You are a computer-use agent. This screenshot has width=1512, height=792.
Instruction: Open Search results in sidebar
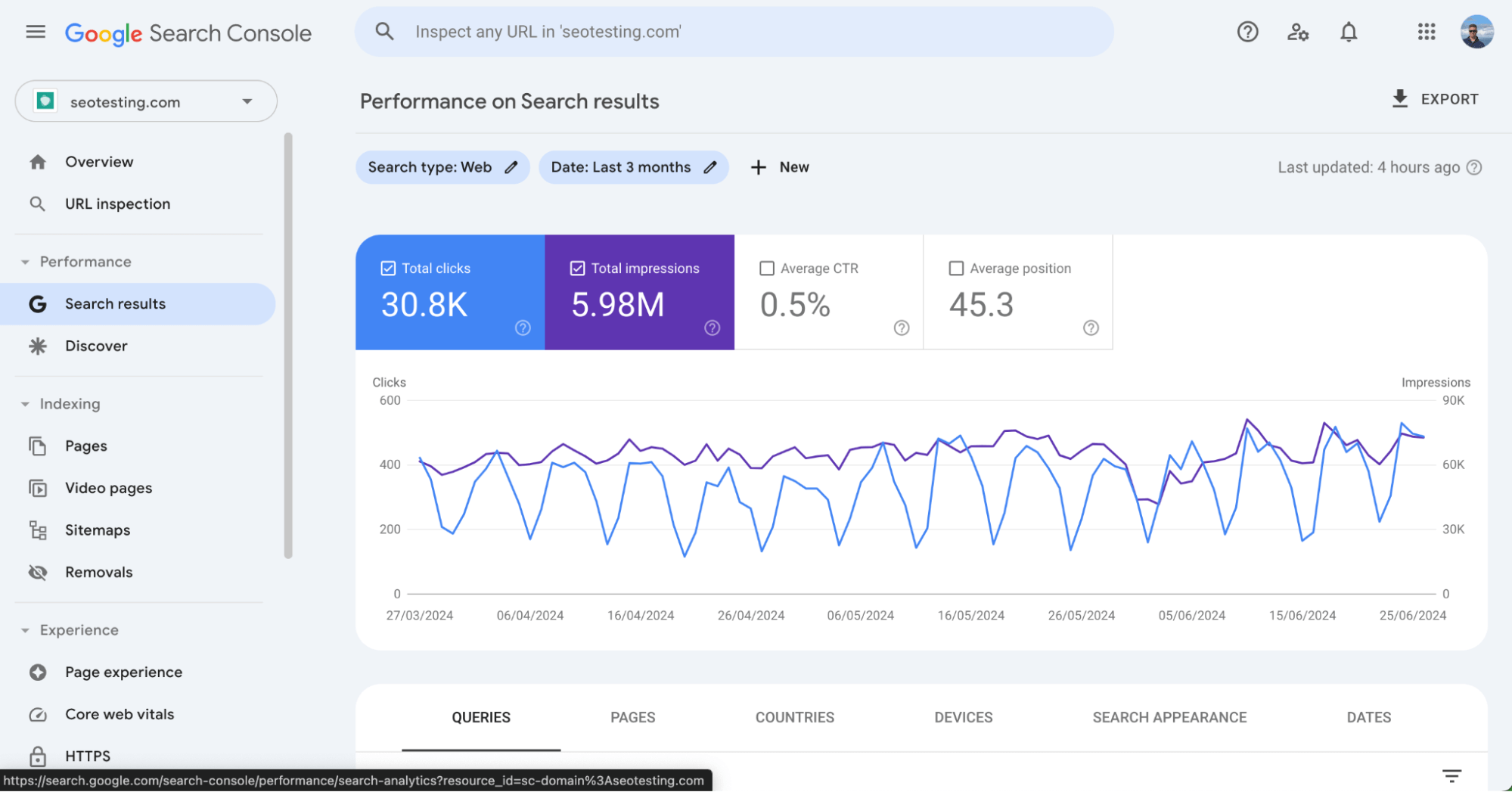[138, 304]
